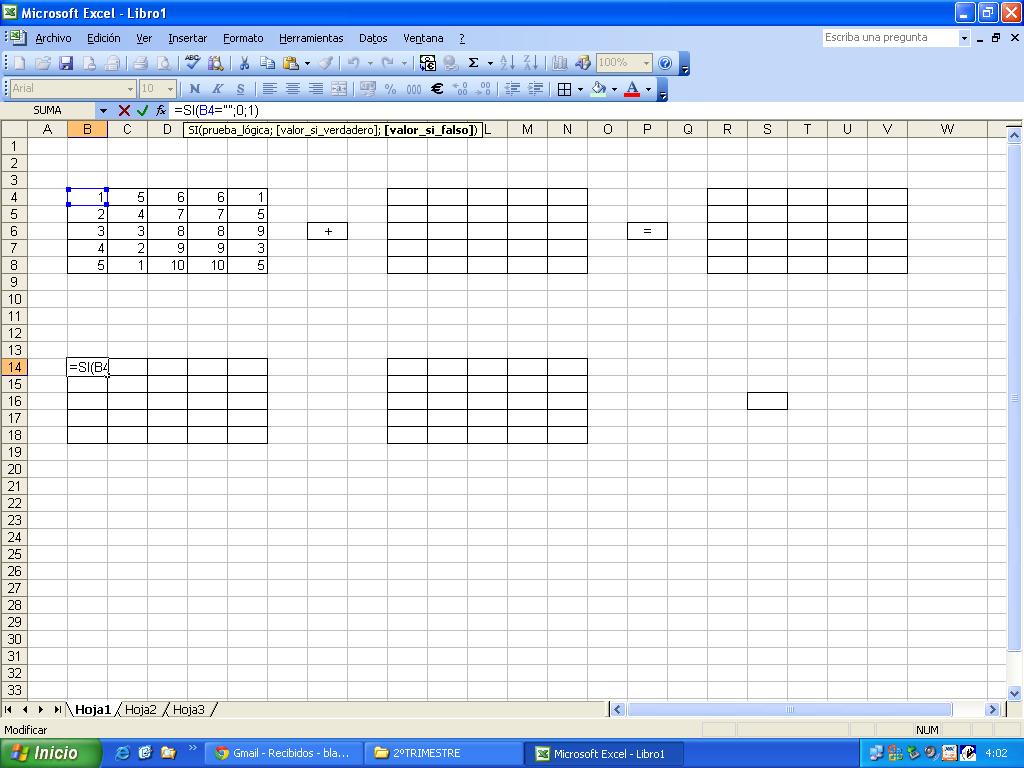Select column W header
The width and height of the screenshot is (1024, 768).
947,129
